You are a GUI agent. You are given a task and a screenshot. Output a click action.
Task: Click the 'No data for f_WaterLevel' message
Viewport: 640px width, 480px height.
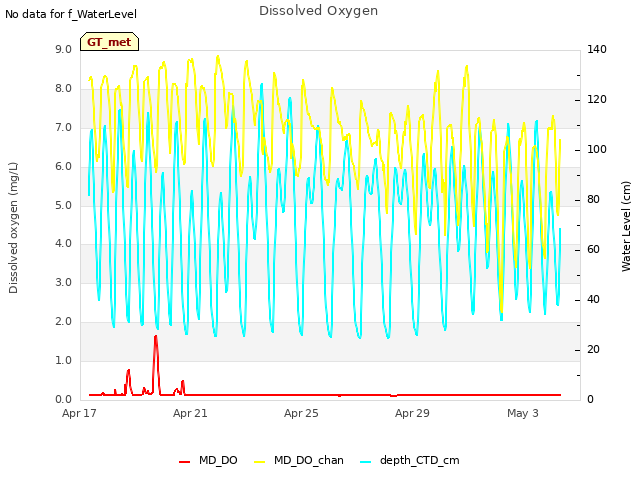[71, 14]
